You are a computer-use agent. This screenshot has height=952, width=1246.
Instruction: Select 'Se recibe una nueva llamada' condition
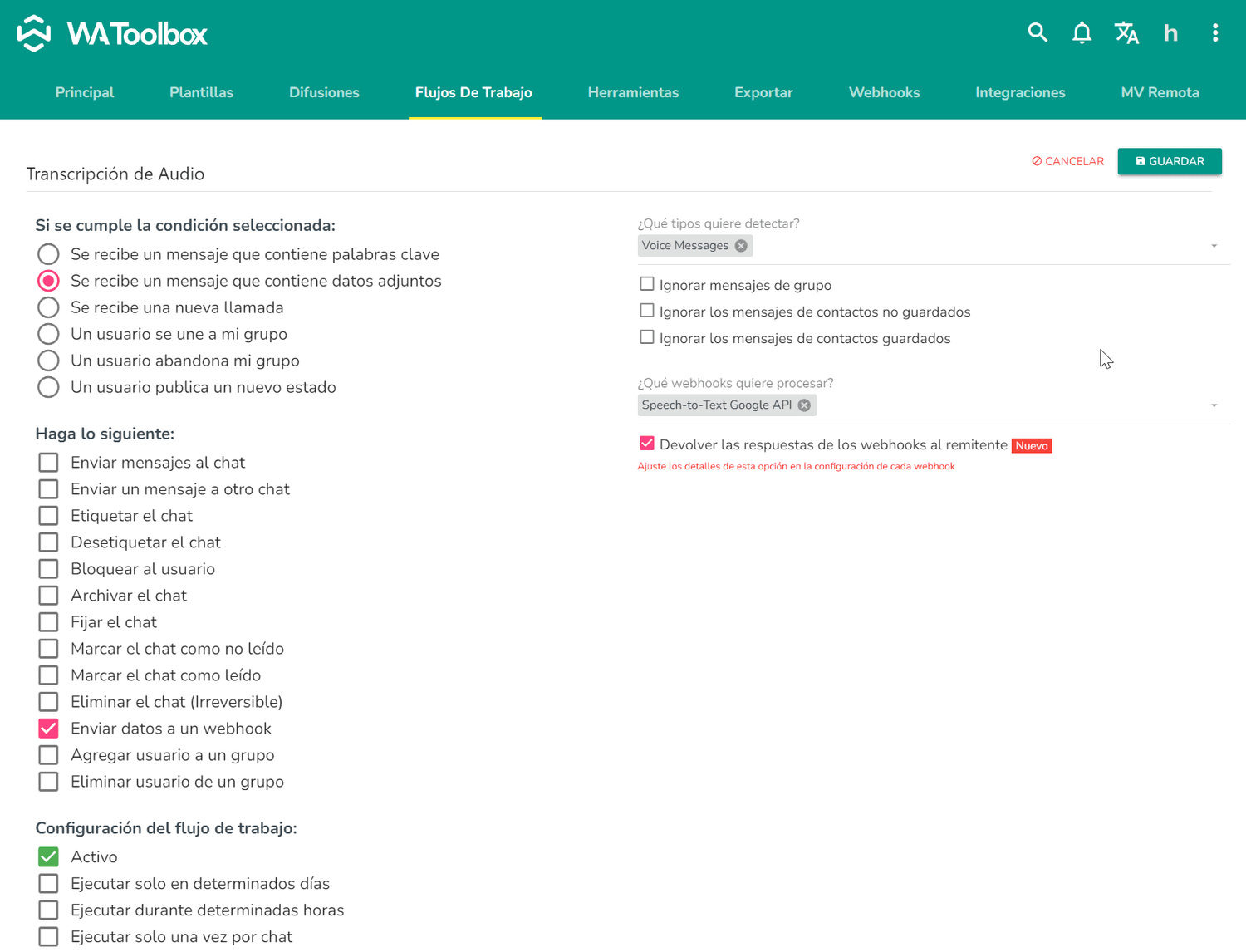point(48,307)
